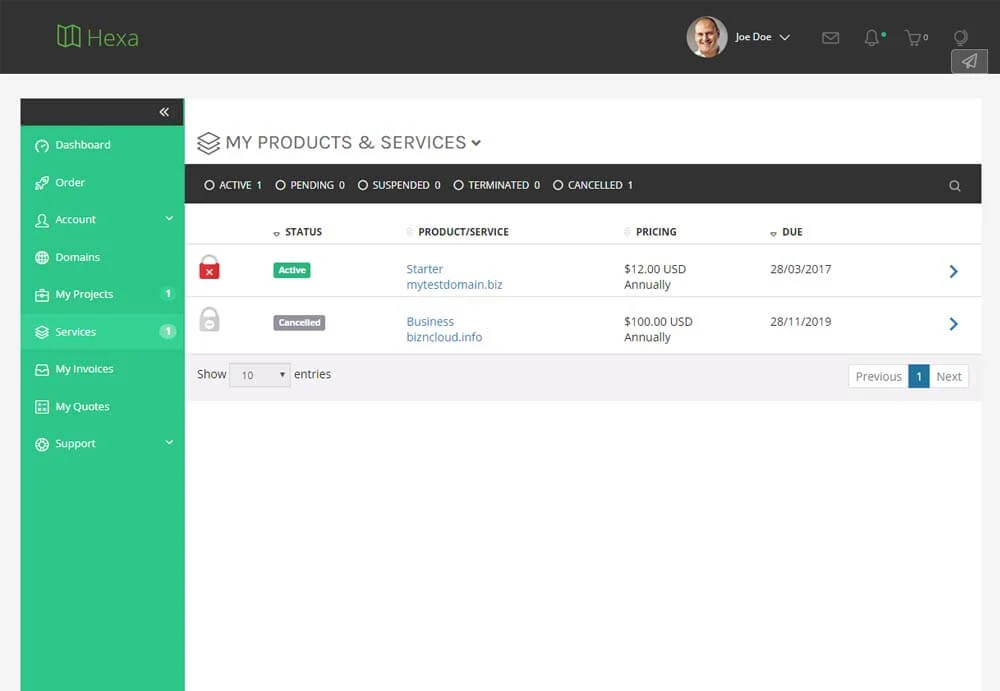Expand the Account sidebar submenu
Viewport: 1000px width, 691px height.
pos(169,218)
